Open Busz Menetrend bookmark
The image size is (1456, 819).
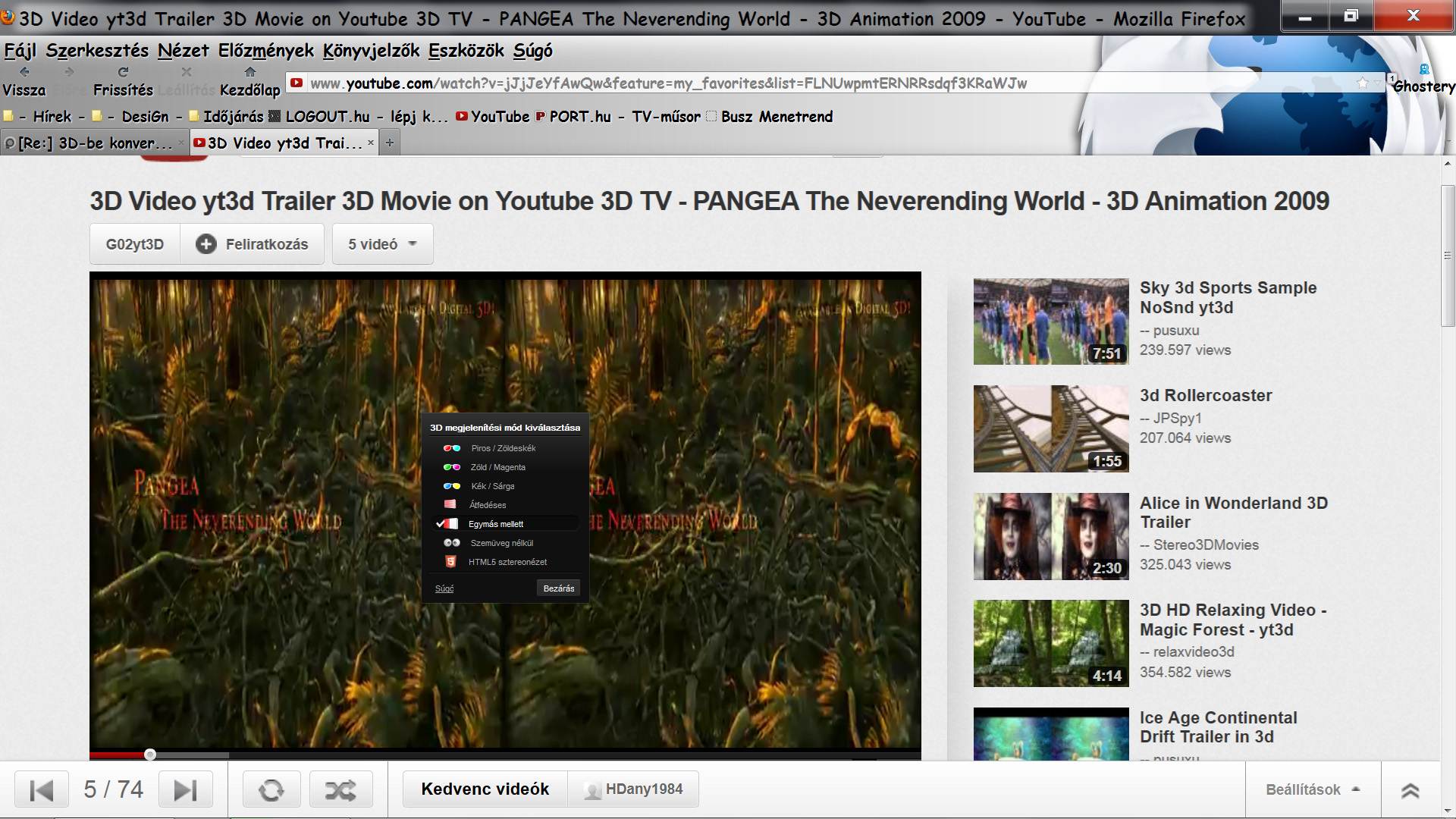(770, 117)
